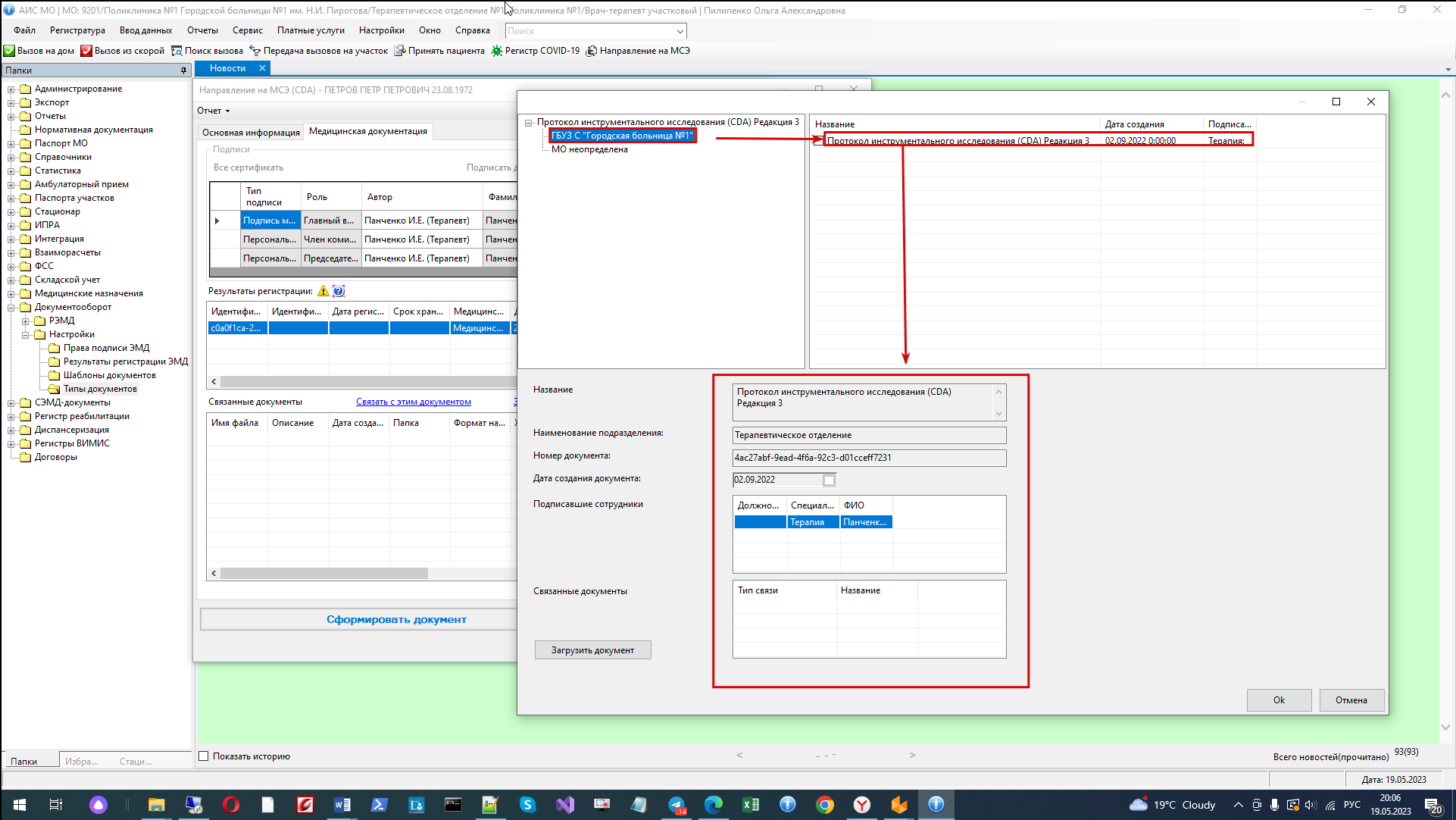The width and height of the screenshot is (1456, 820).
Task: Click the Связанные документы horizontal scrollbar
Action: click(x=323, y=574)
